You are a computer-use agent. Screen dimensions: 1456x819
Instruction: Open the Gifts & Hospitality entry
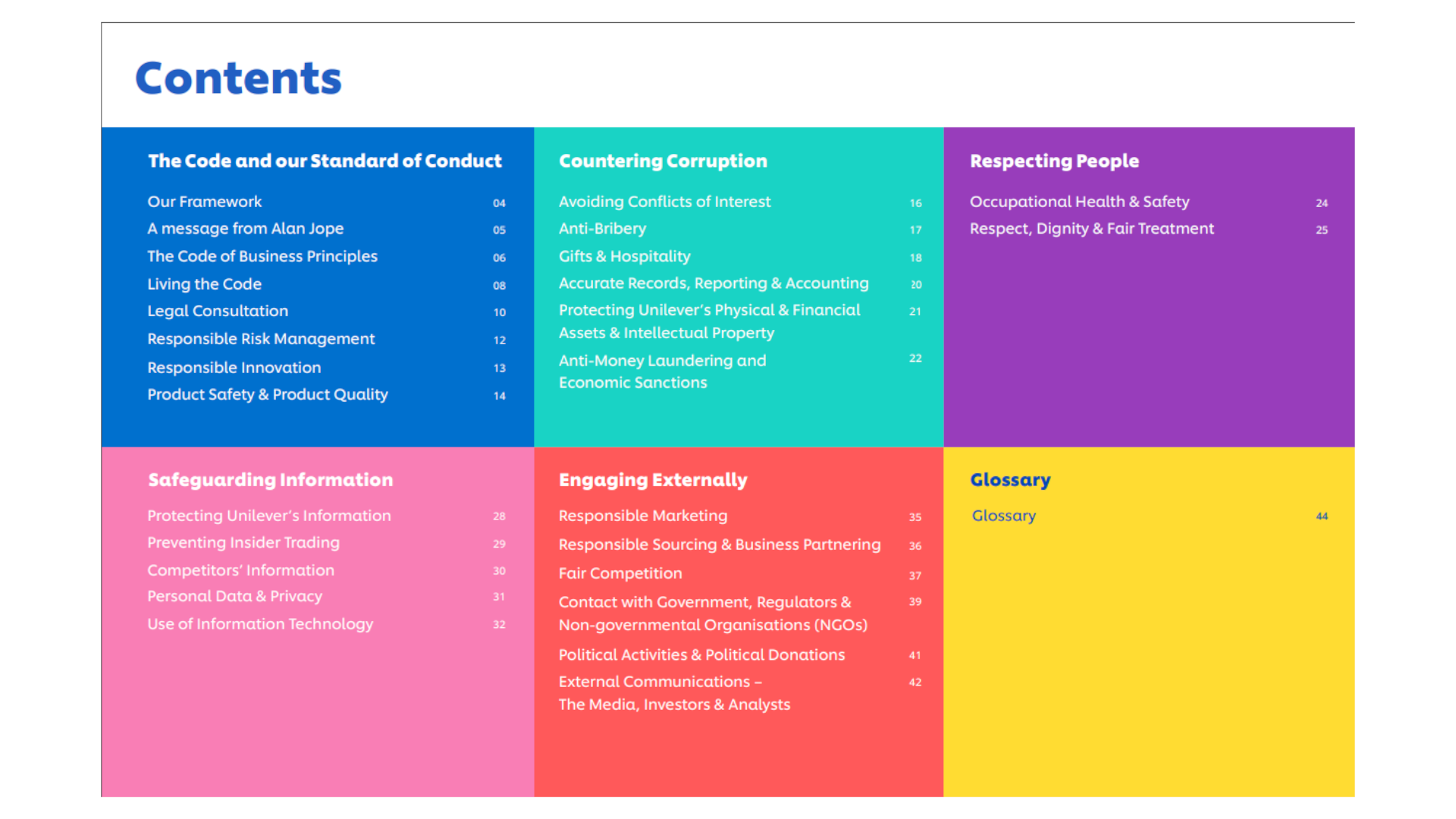tap(624, 256)
